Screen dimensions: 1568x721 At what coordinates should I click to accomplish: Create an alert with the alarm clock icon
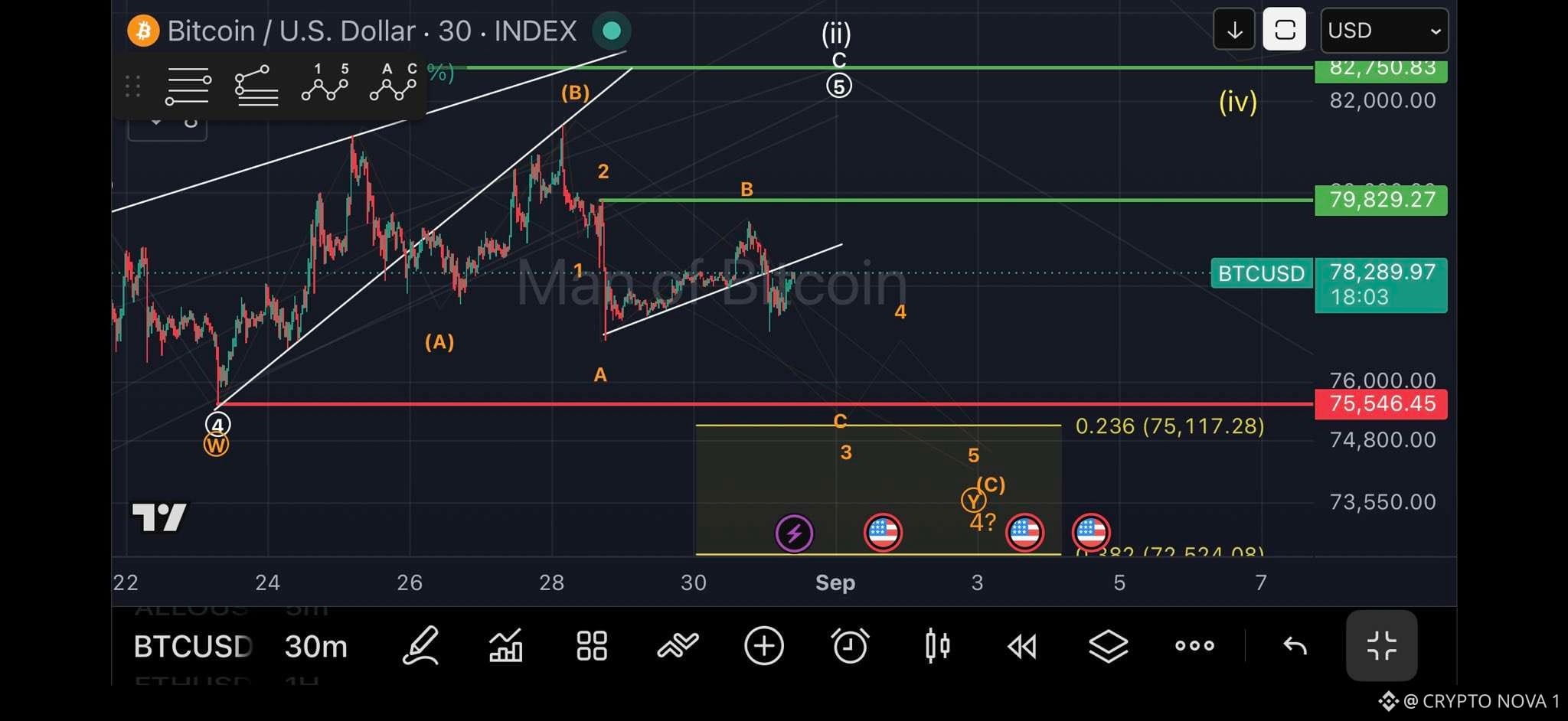click(850, 646)
